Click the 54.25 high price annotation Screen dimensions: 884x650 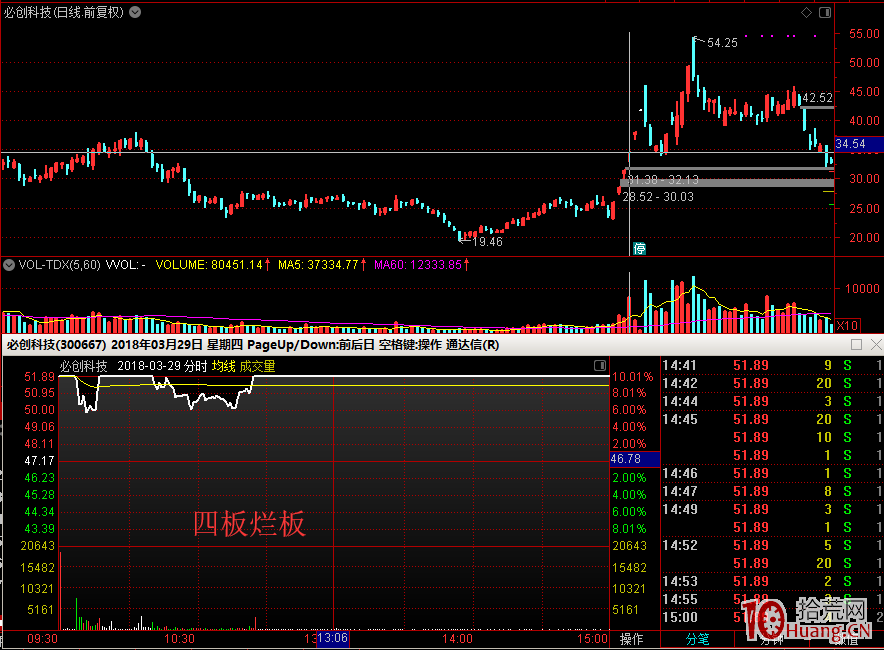[x=722, y=43]
